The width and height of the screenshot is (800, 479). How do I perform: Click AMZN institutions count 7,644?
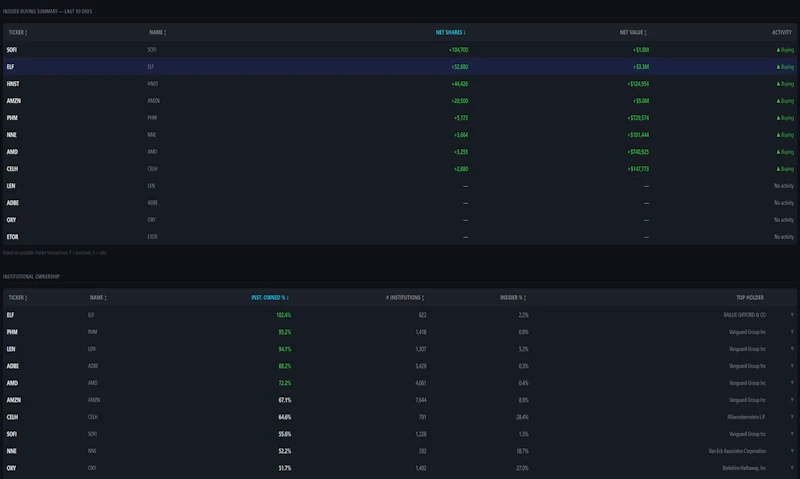(421, 400)
